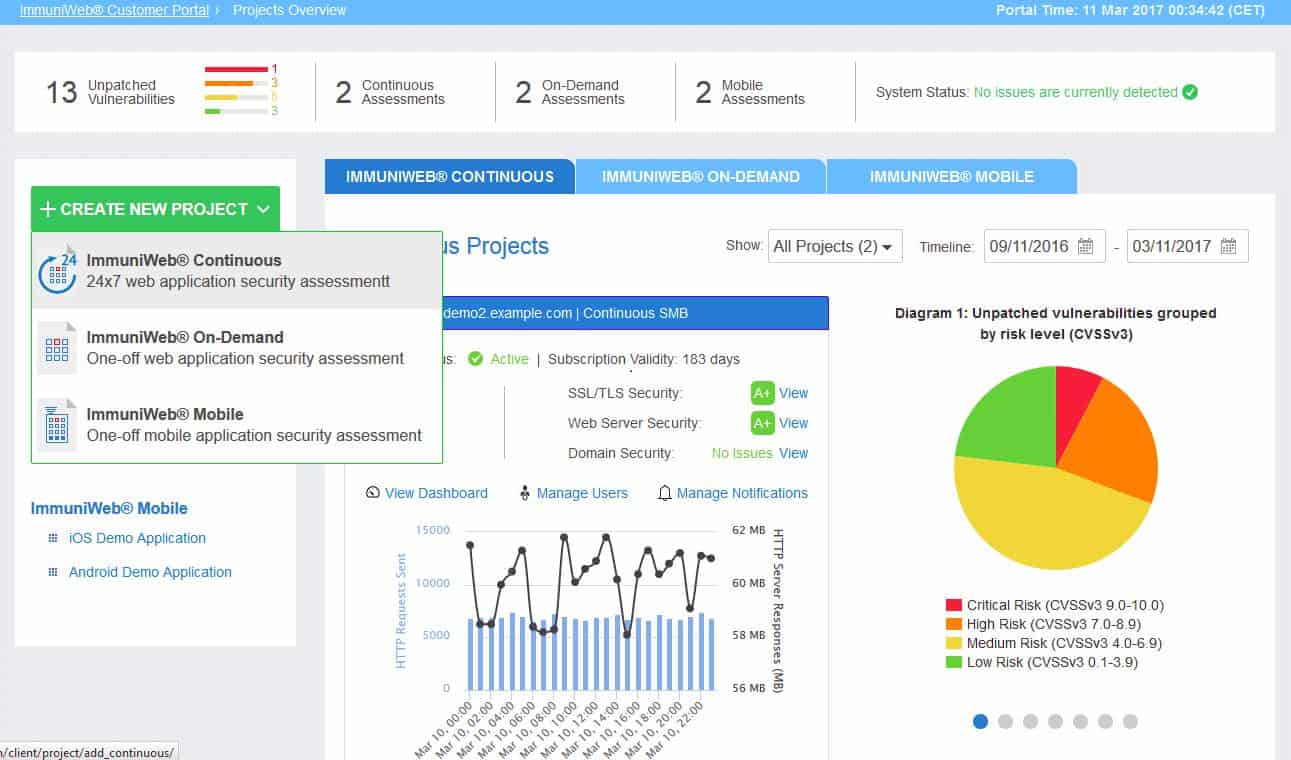Open iOS Demo Application project

[x=137, y=538]
